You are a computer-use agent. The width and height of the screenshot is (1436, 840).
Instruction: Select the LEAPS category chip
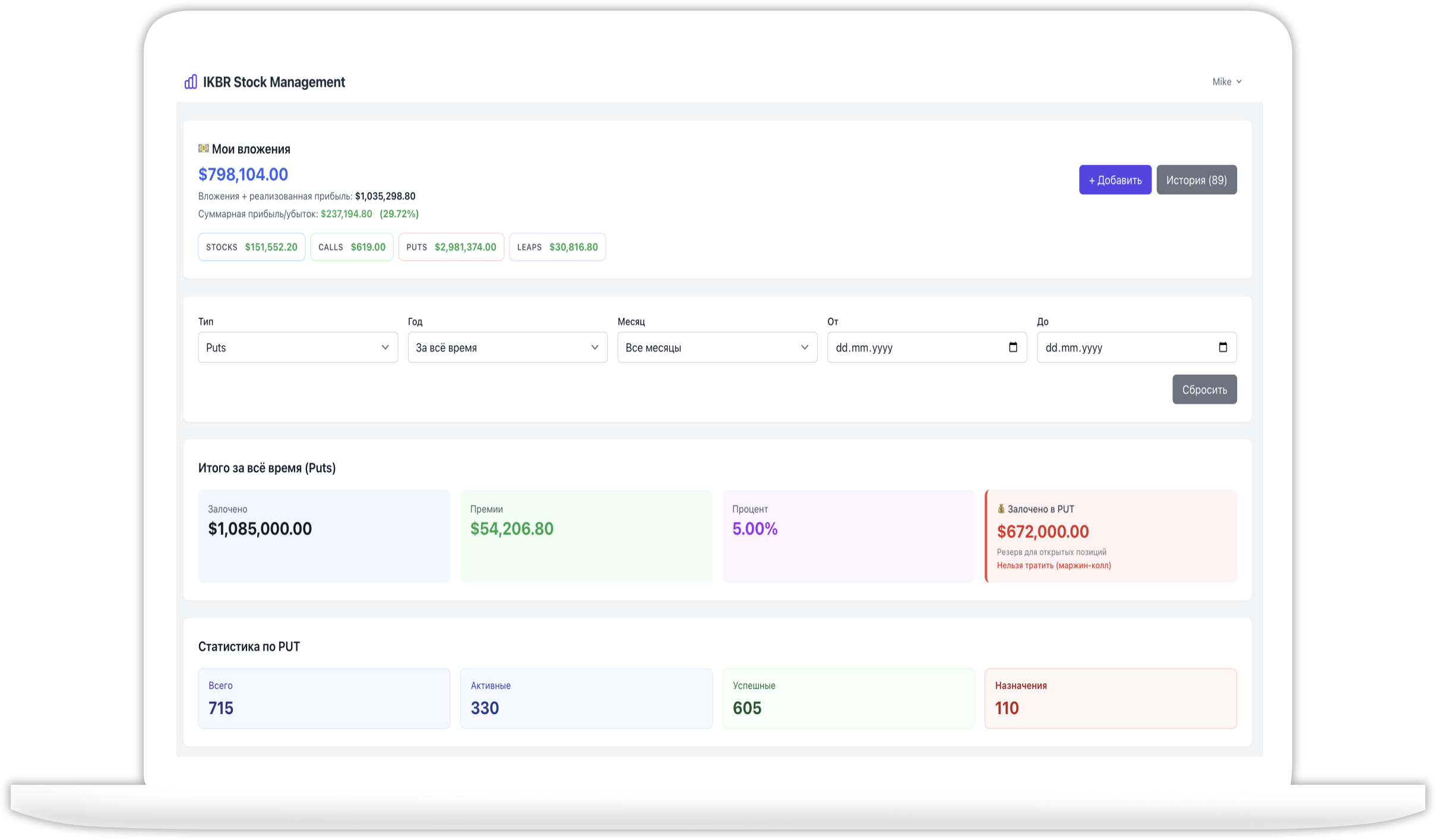[557, 247]
